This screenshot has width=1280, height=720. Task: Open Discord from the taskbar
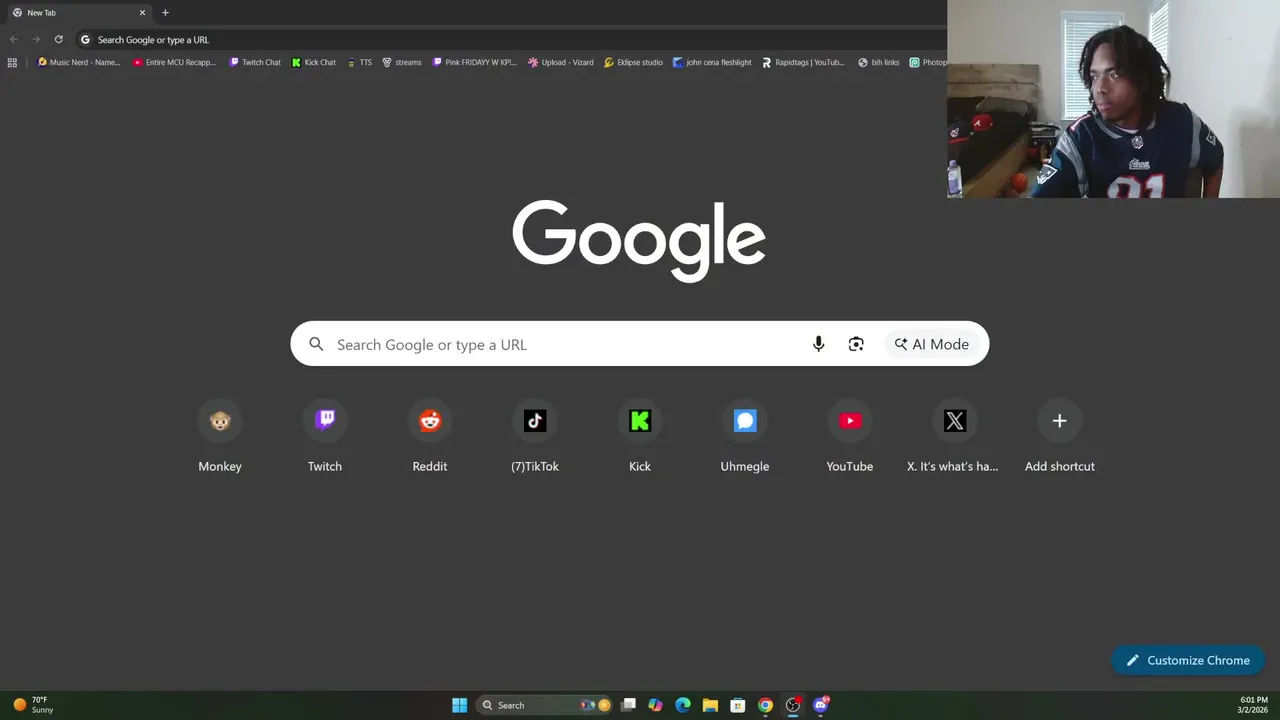click(821, 705)
